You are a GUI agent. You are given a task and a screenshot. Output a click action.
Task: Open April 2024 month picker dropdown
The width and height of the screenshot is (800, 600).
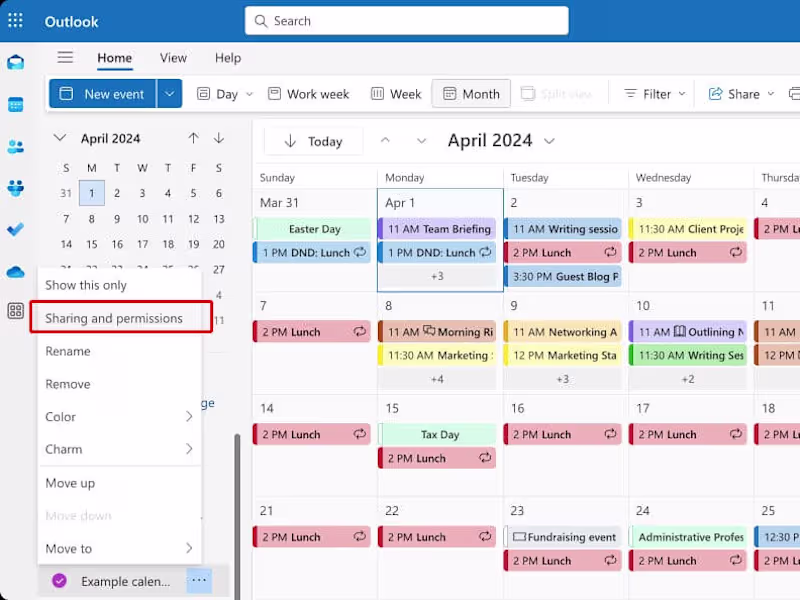pos(549,141)
